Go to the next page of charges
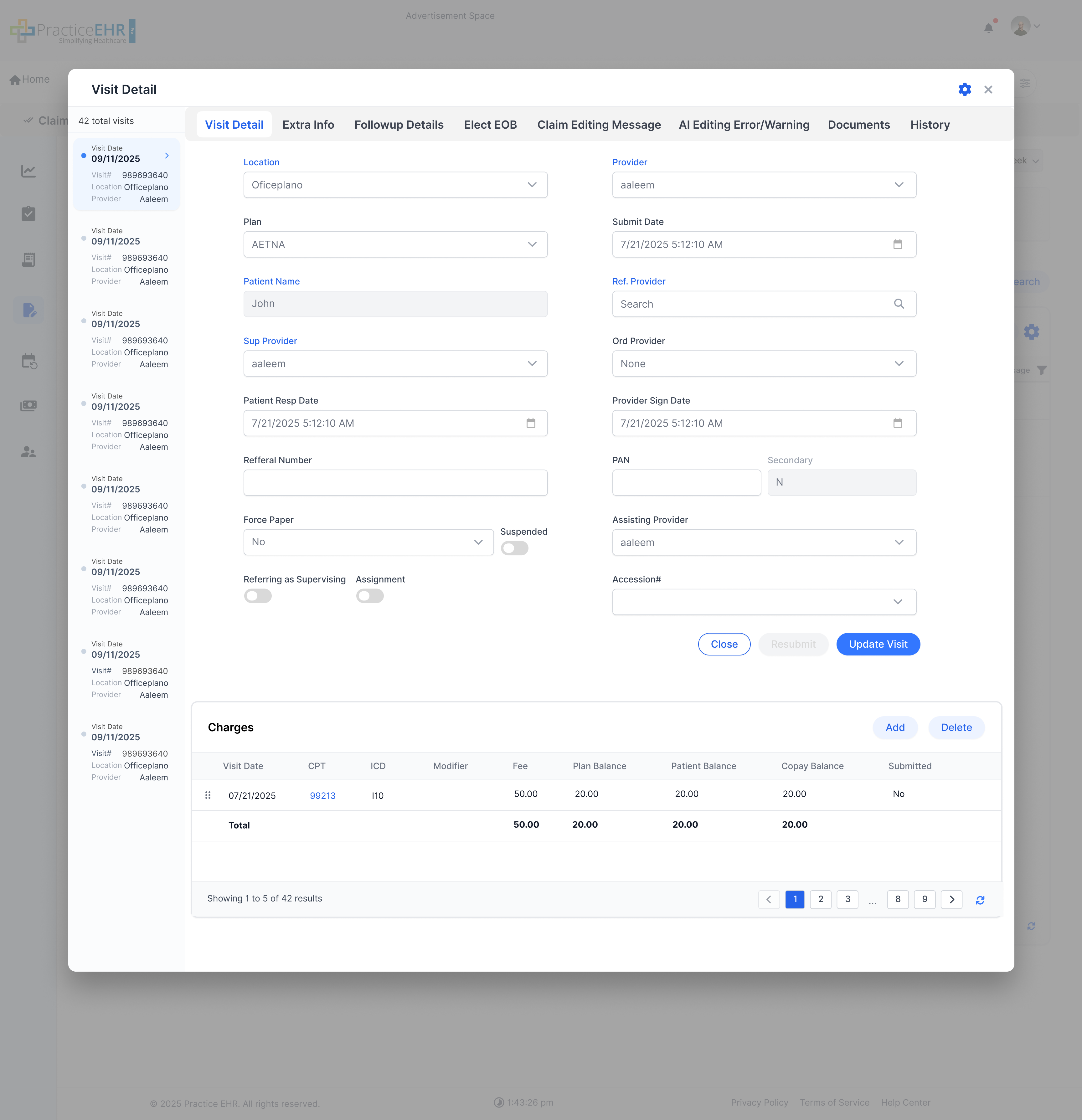Image resolution: width=1082 pixels, height=1120 pixels. tap(951, 899)
